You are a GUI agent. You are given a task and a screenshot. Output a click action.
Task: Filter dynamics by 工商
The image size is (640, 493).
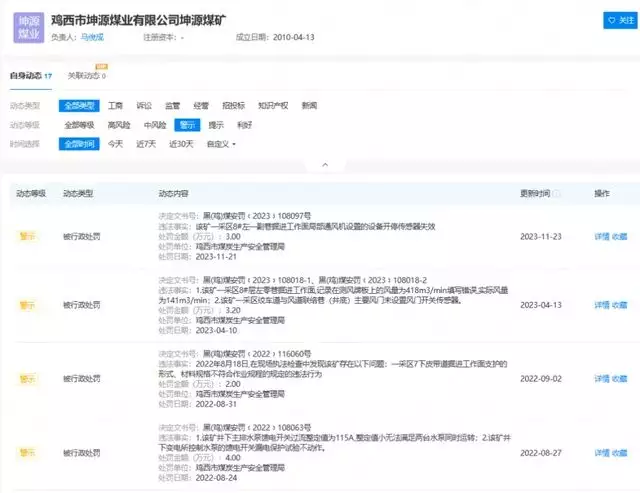[116, 106]
